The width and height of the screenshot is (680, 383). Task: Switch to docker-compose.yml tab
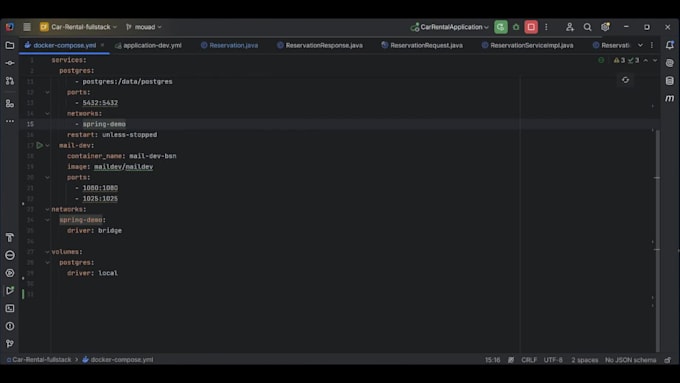(x=64, y=45)
